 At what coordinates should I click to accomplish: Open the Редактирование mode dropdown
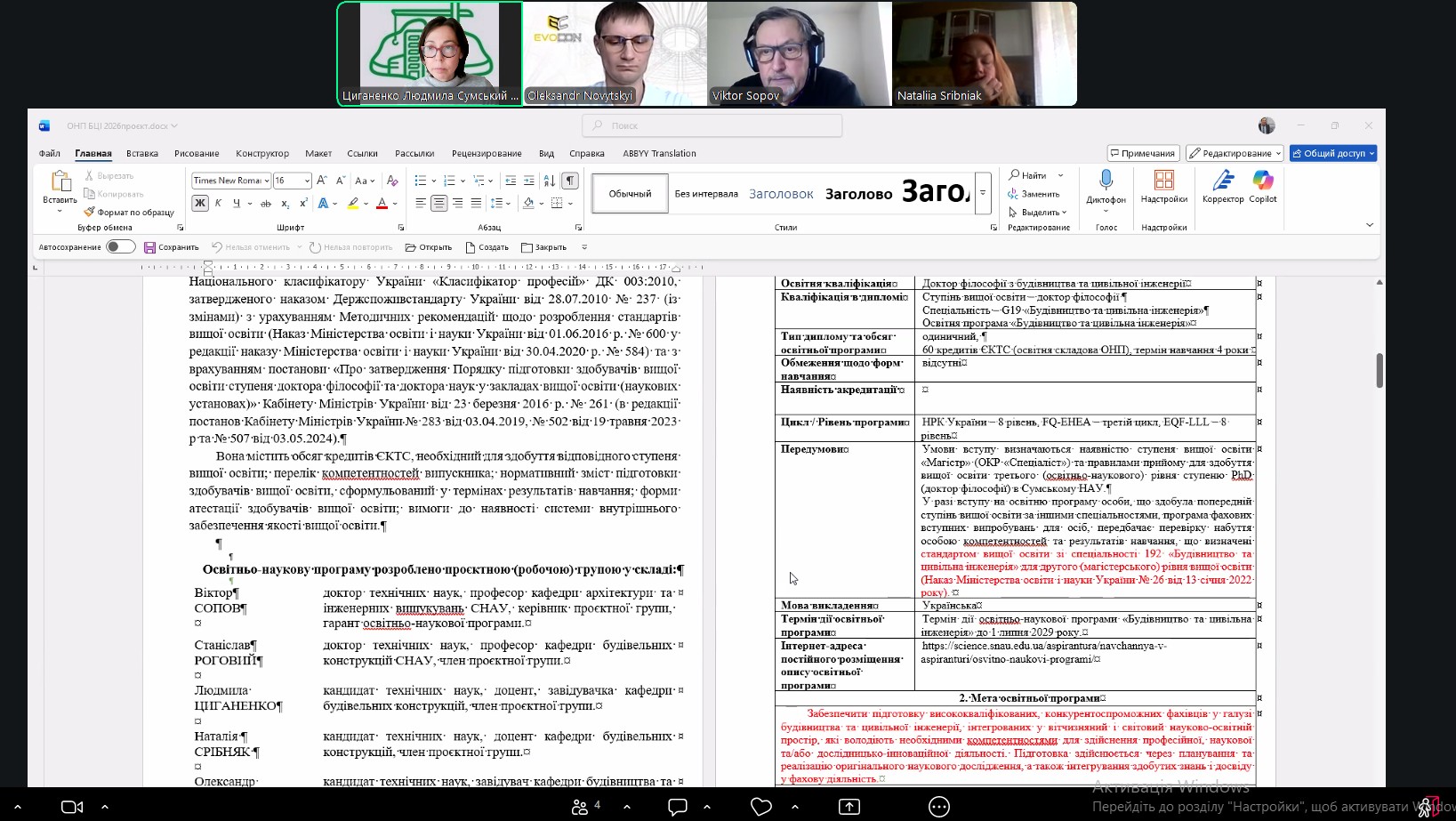1235,153
